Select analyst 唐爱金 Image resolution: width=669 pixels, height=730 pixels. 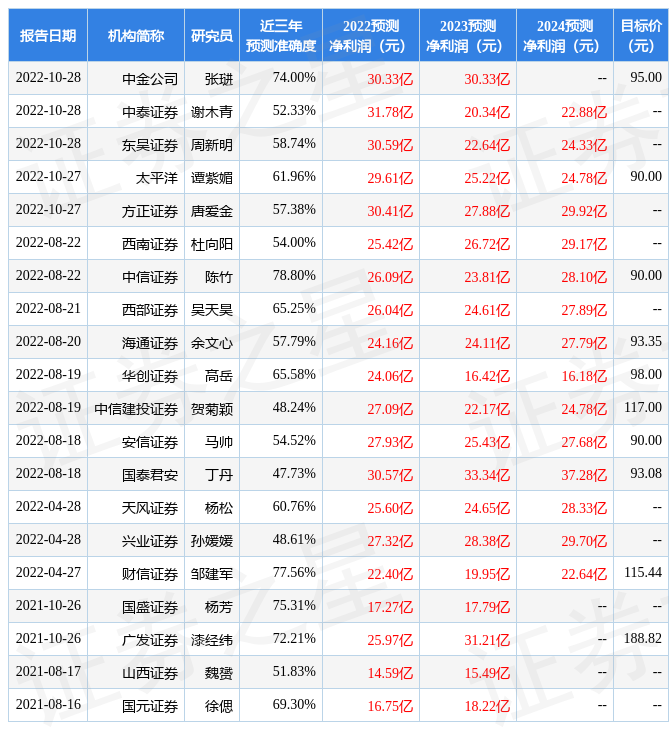click(x=212, y=211)
